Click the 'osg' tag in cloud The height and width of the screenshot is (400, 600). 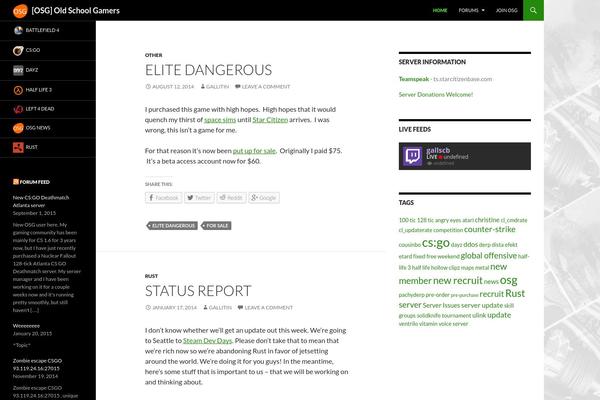coord(509,280)
